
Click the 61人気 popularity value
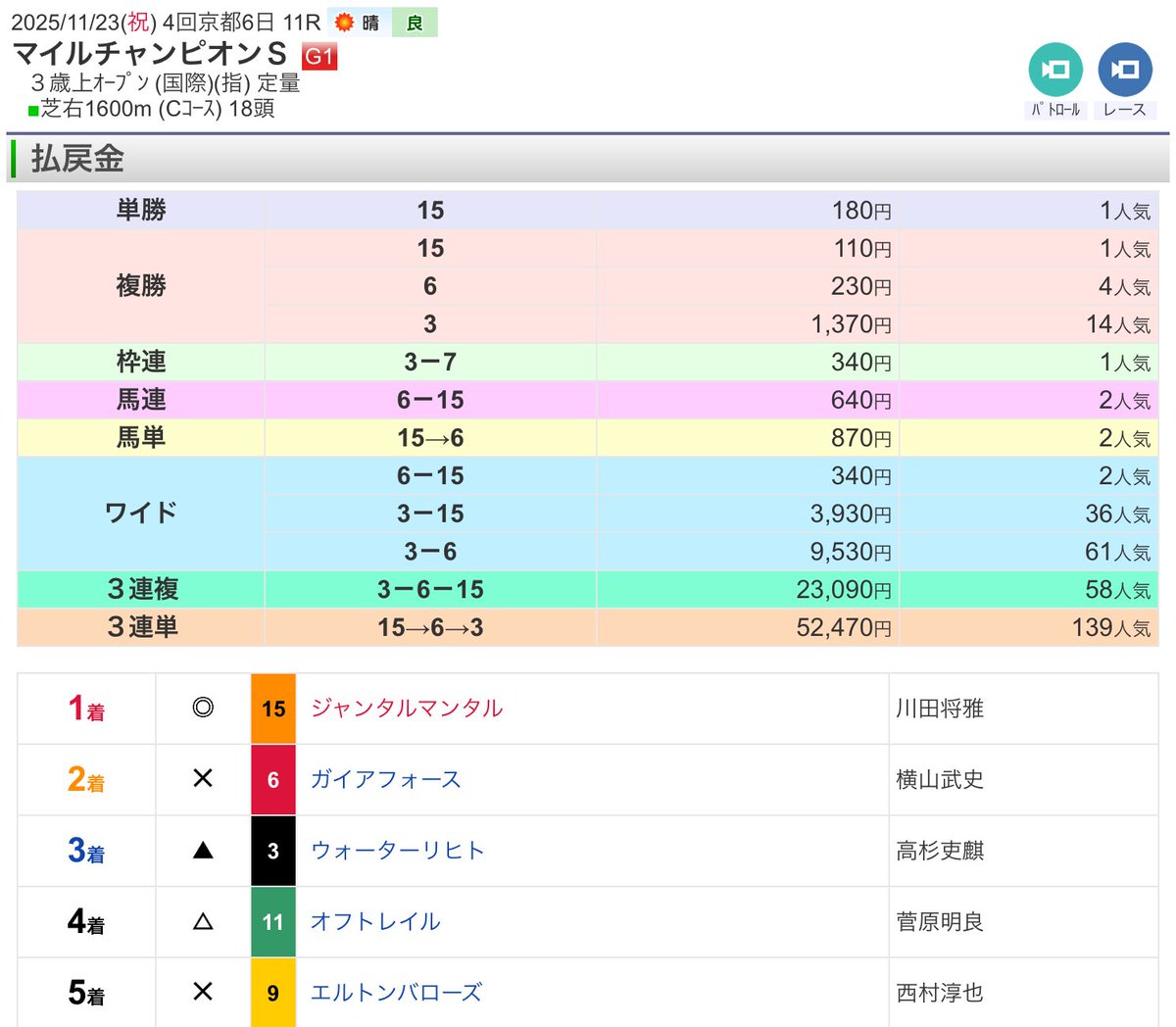[1117, 552]
